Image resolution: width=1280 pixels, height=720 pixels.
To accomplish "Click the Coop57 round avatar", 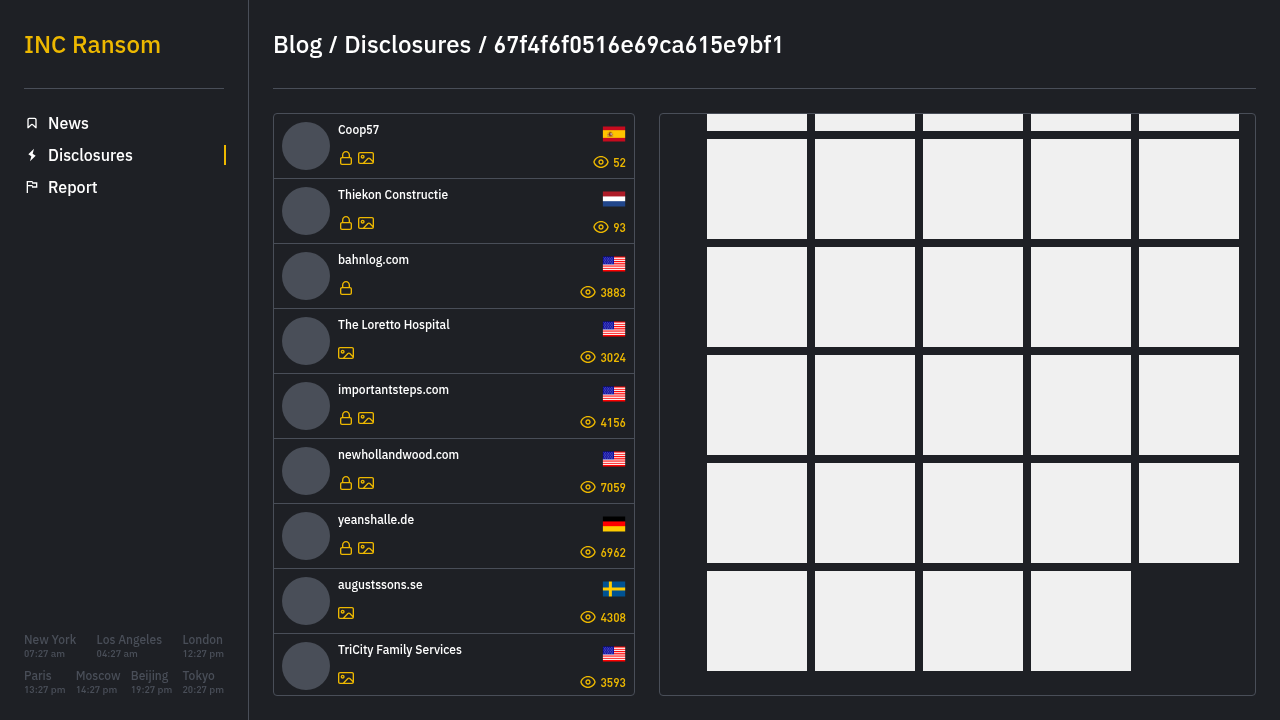I will 306,146.
